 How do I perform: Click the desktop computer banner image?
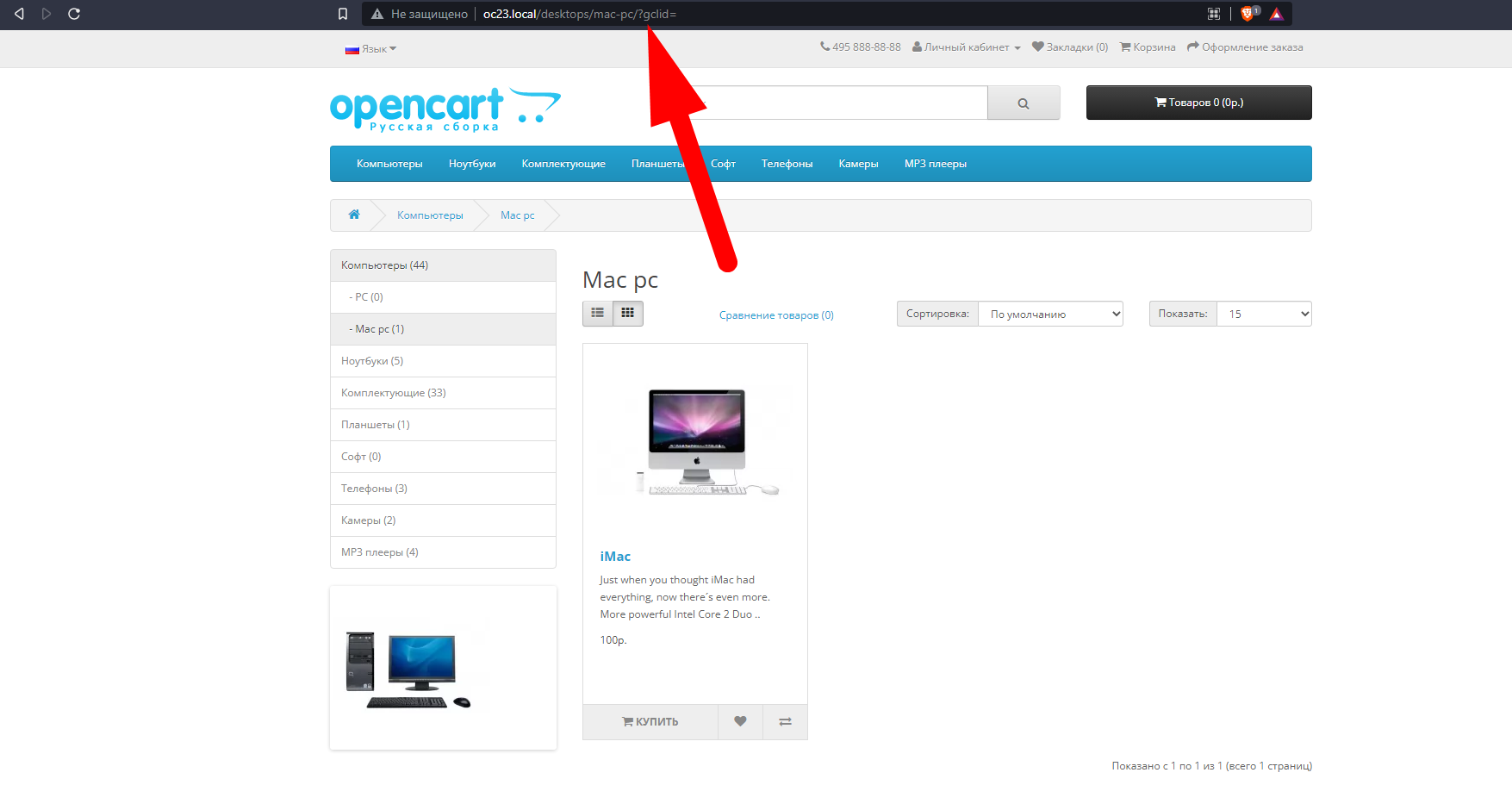[409, 670]
